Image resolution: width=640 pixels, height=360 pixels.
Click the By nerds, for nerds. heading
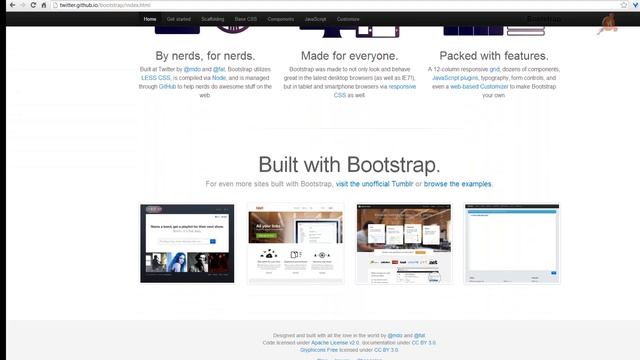click(x=205, y=56)
